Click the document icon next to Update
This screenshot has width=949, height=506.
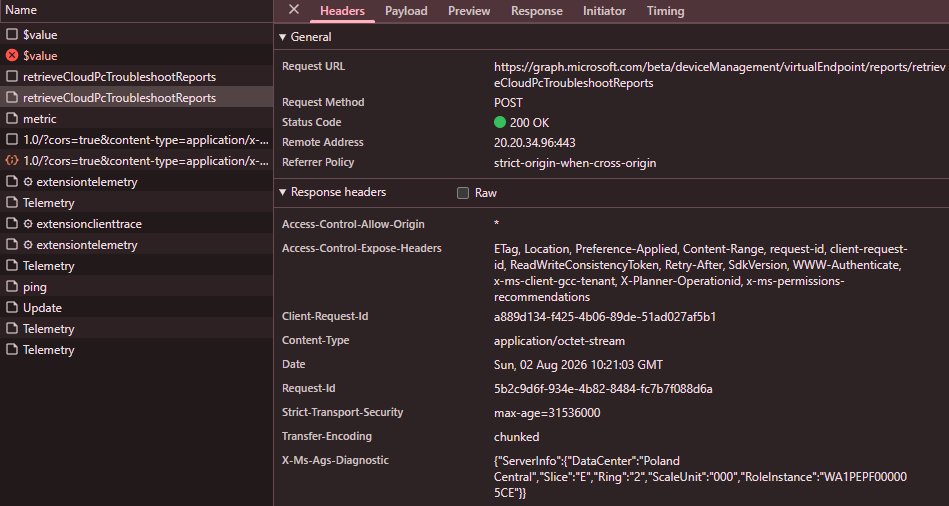pyautogui.click(x=11, y=308)
